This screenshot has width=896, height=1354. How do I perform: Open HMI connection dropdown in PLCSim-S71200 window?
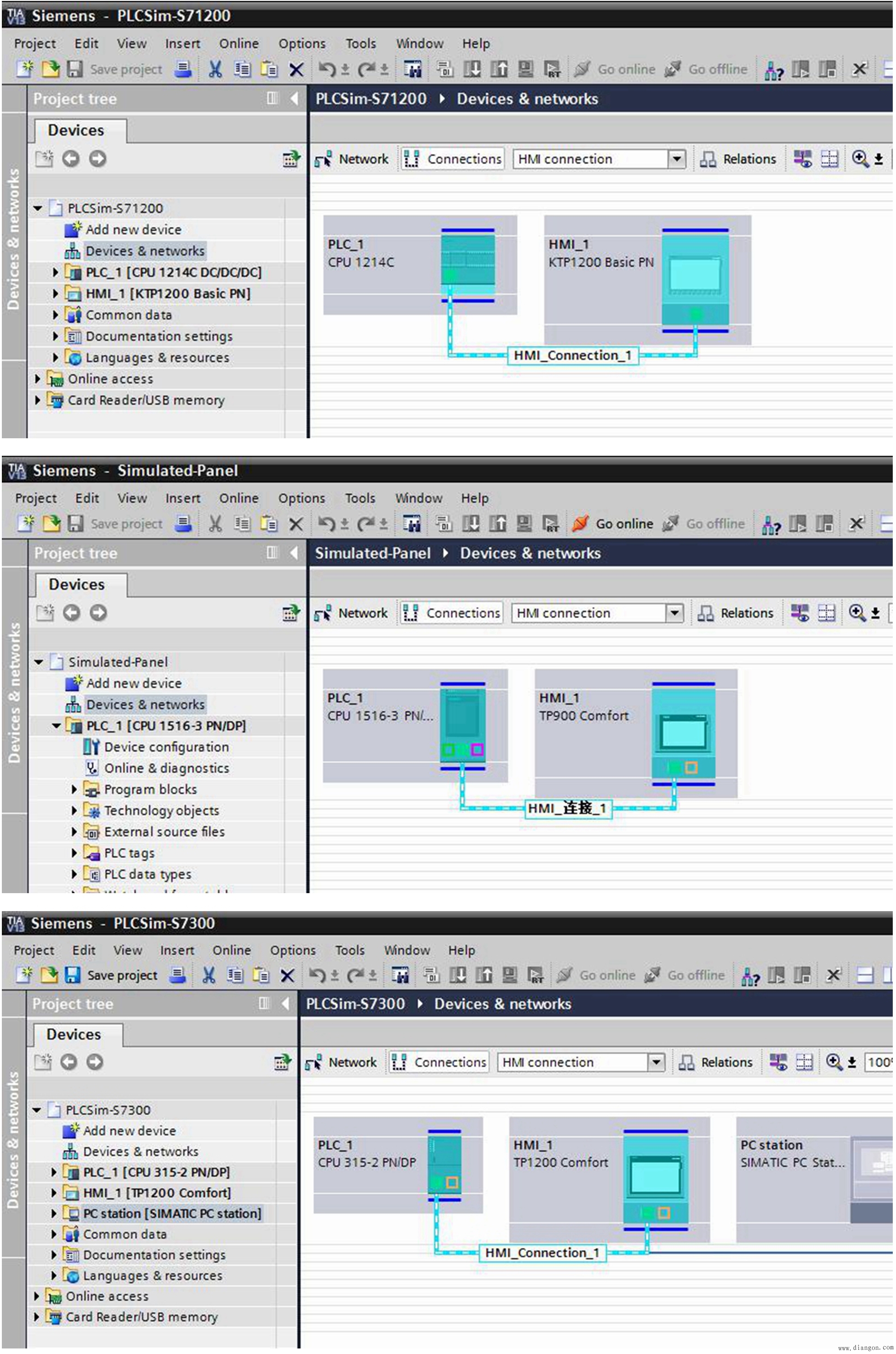677,159
